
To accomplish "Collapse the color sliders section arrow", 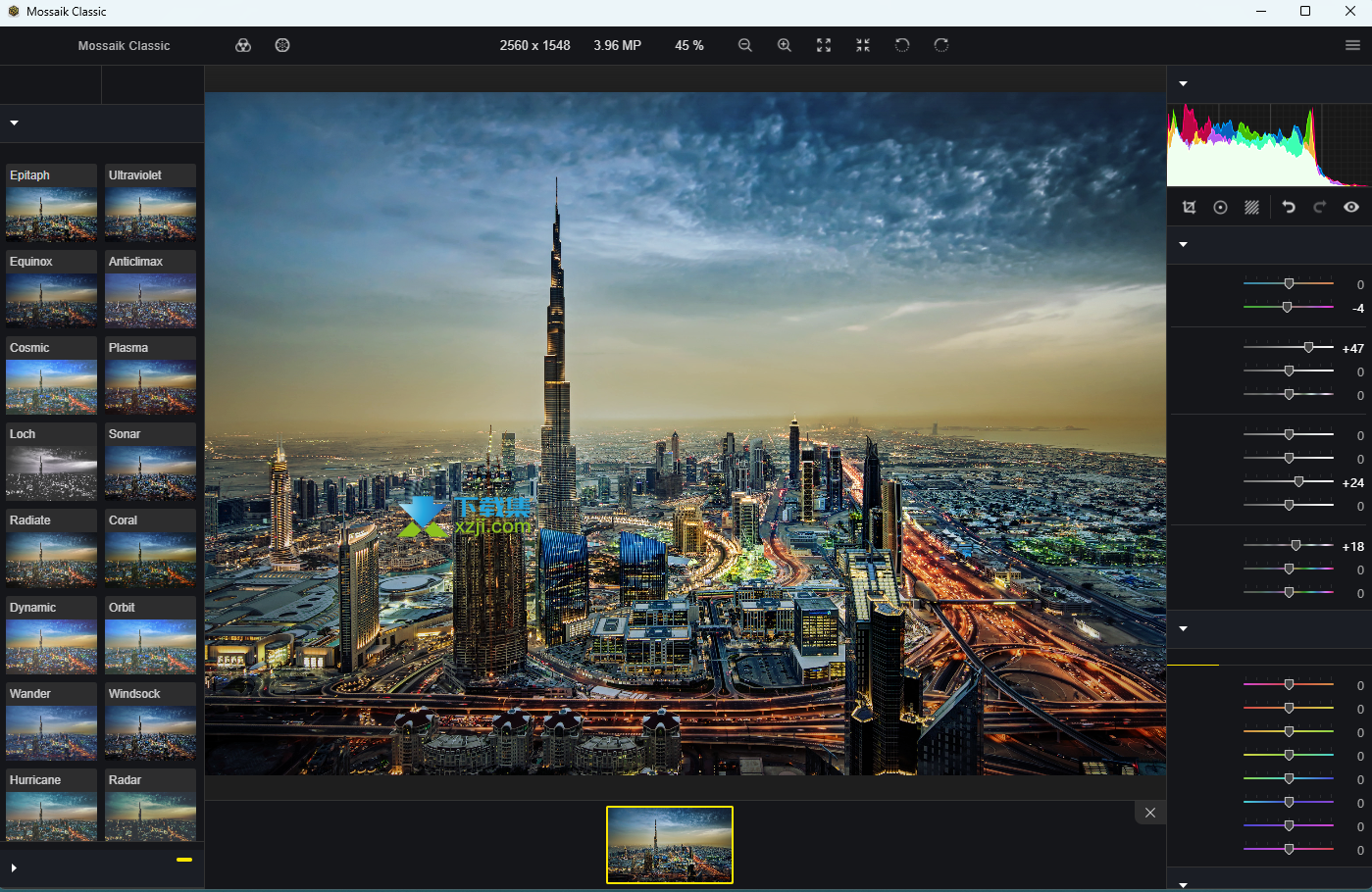I will (1183, 628).
